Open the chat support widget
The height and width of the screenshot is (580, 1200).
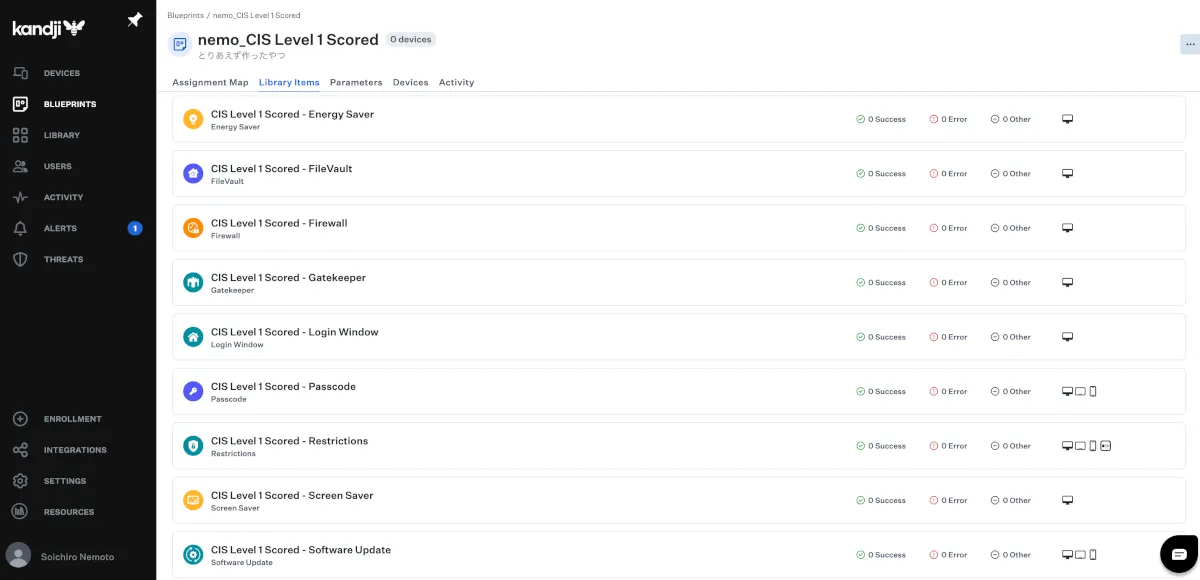point(1179,553)
